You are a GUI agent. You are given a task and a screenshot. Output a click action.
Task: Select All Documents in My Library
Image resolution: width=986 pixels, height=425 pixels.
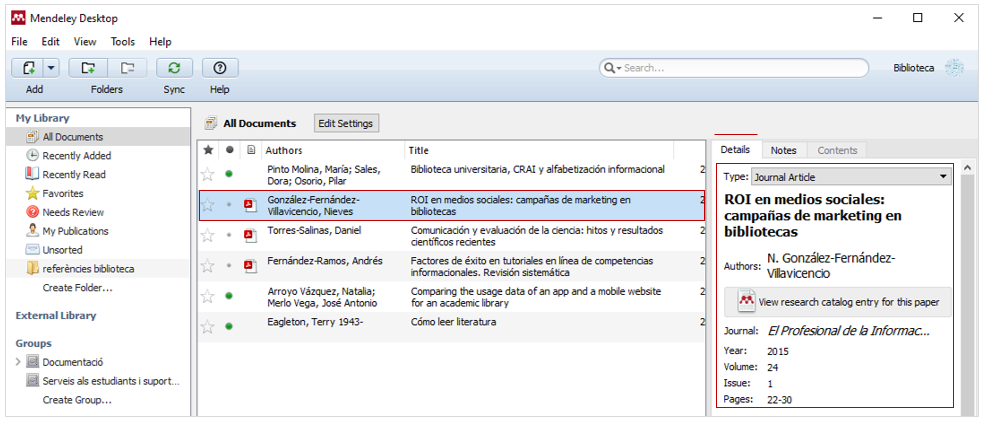[98, 136]
